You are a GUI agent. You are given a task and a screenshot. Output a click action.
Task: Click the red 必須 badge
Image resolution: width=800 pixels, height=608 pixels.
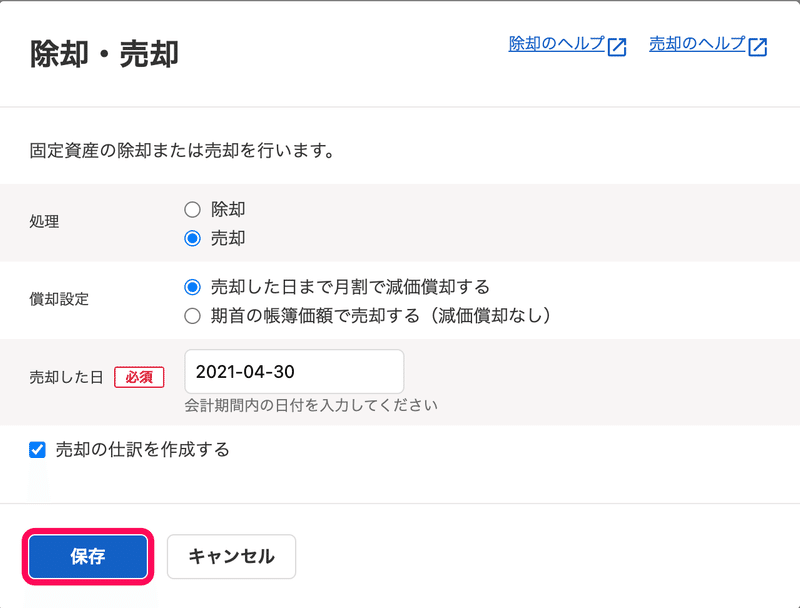coord(139,377)
